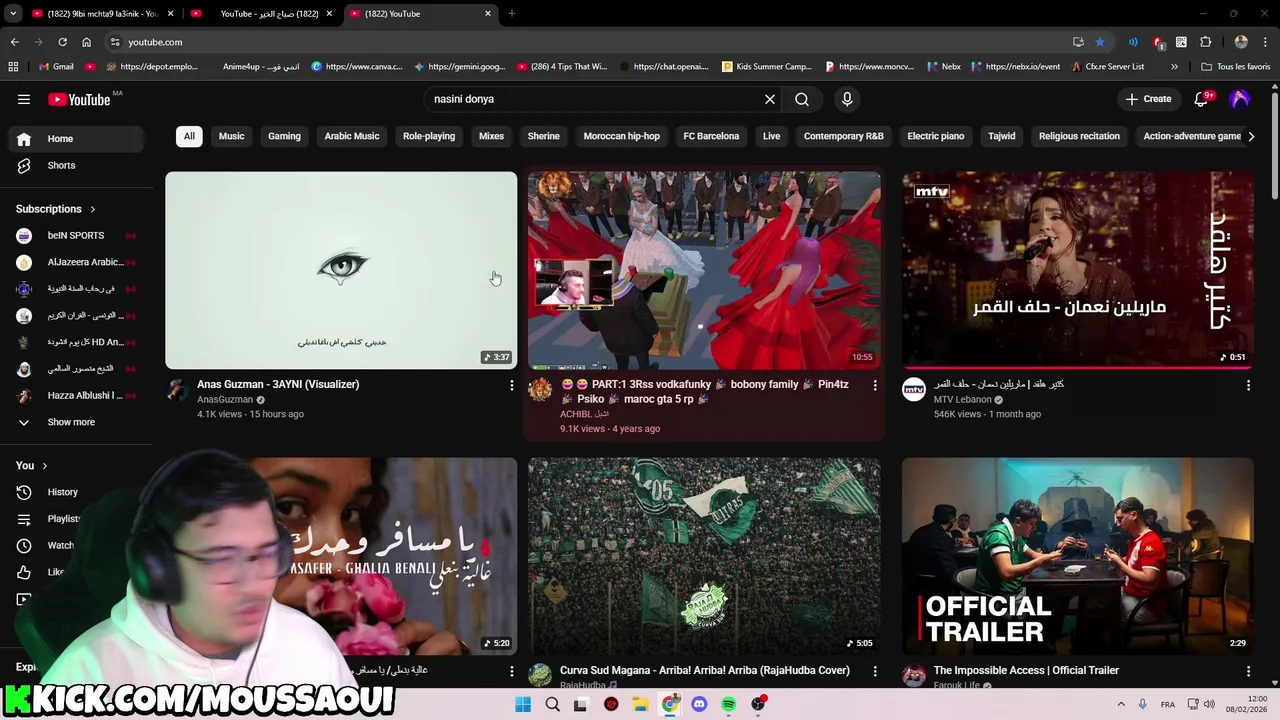Select the Music filter chip
The width and height of the screenshot is (1280, 720).
(x=231, y=136)
